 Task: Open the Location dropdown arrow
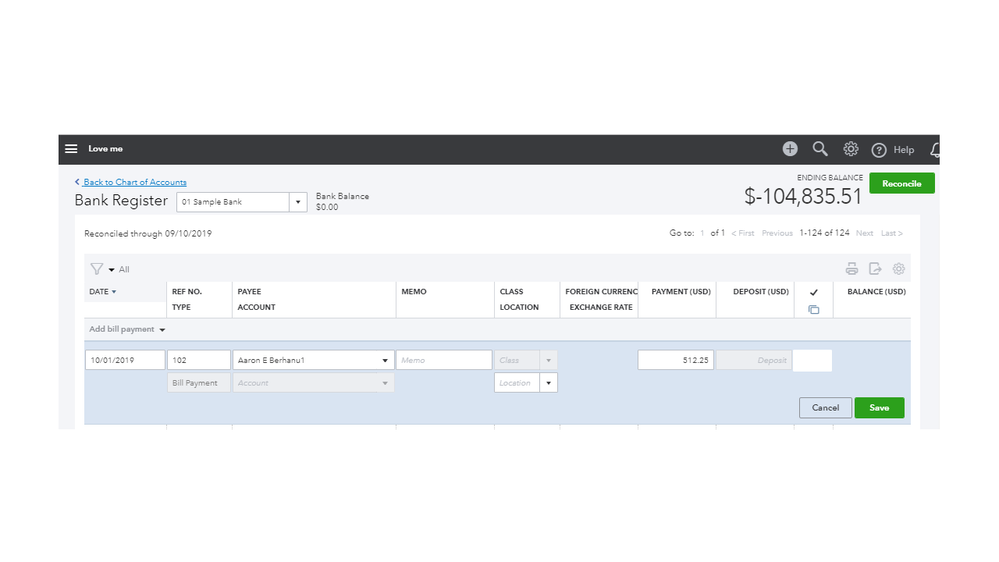(548, 383)
